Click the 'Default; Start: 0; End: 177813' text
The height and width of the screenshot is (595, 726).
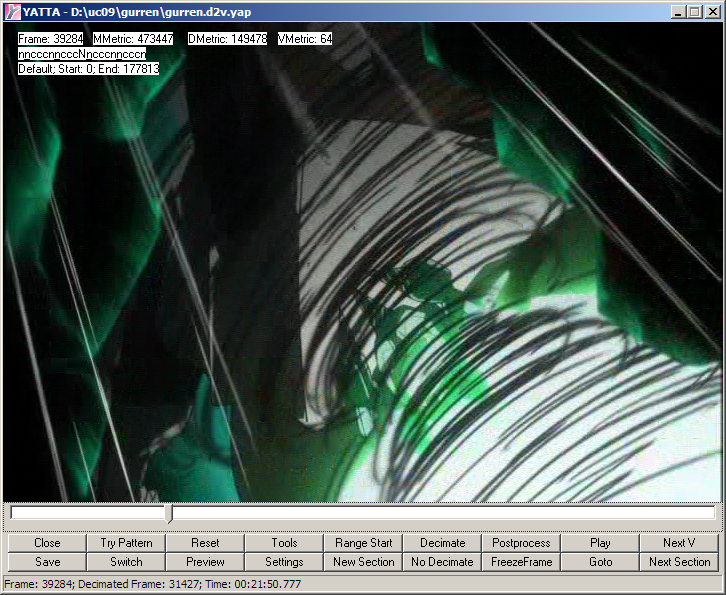(x=88, y=69)
